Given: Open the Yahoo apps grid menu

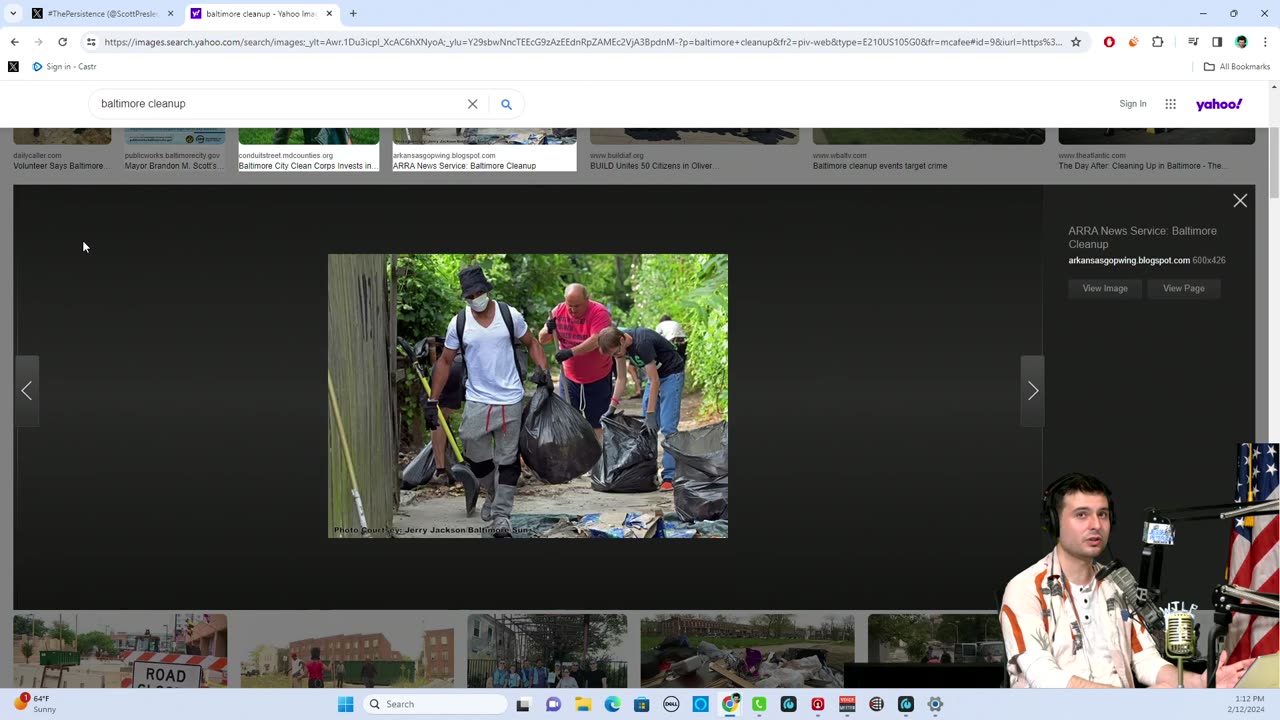Looking at the screenshot, I should point(1171,104).
